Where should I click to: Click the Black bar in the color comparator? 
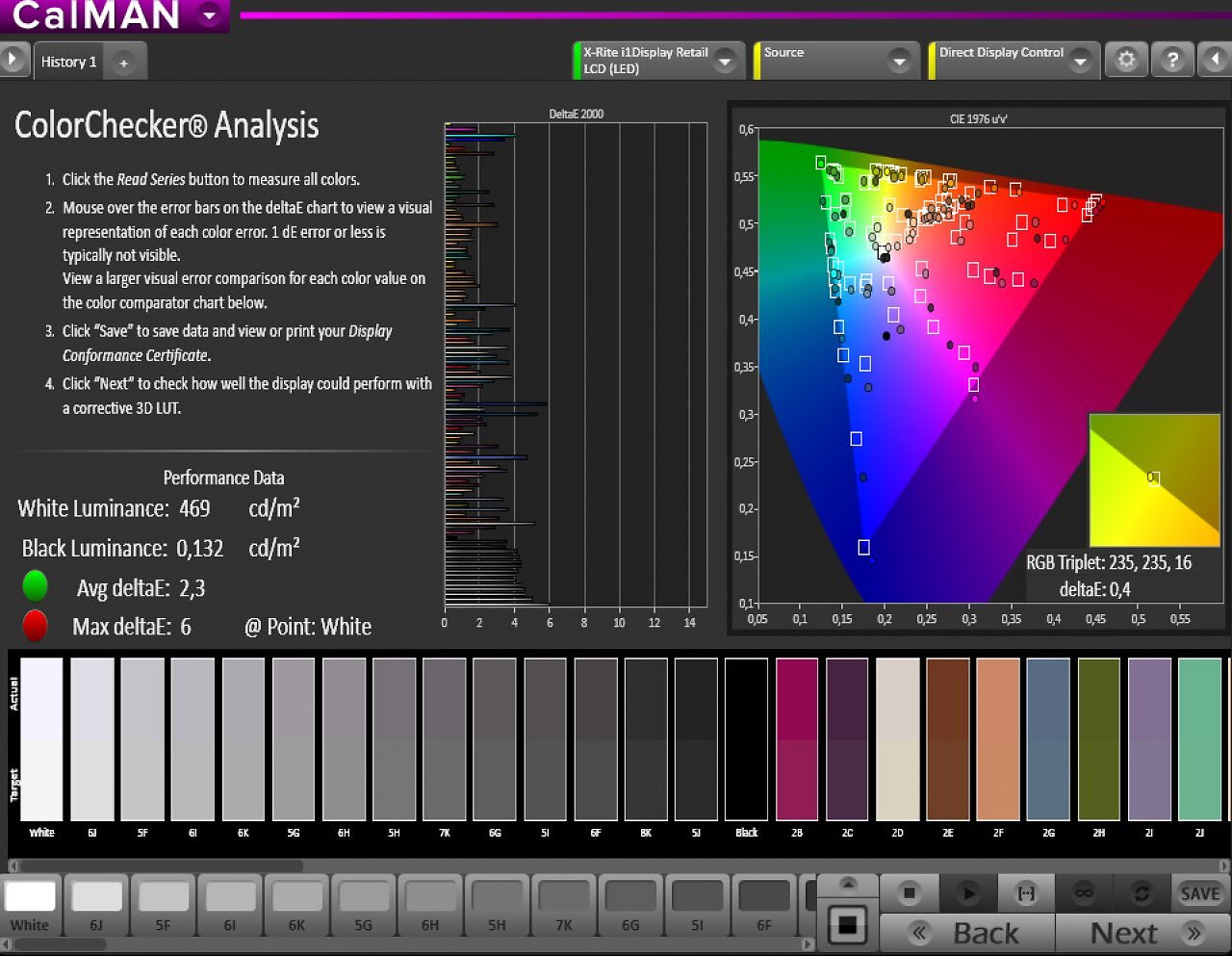(x=746, y=739)
